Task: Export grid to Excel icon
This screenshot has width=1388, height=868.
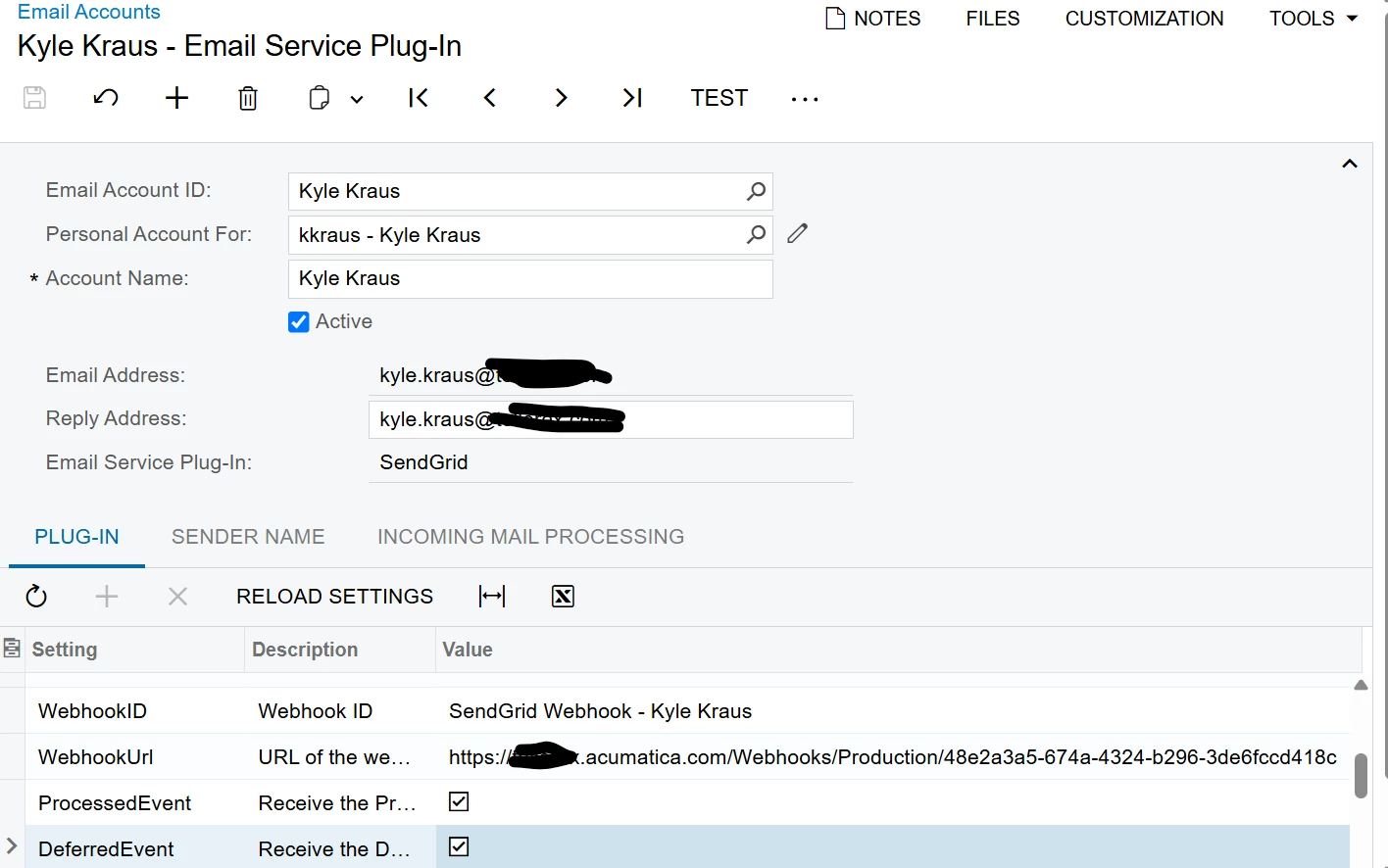Action: [563, 596]
